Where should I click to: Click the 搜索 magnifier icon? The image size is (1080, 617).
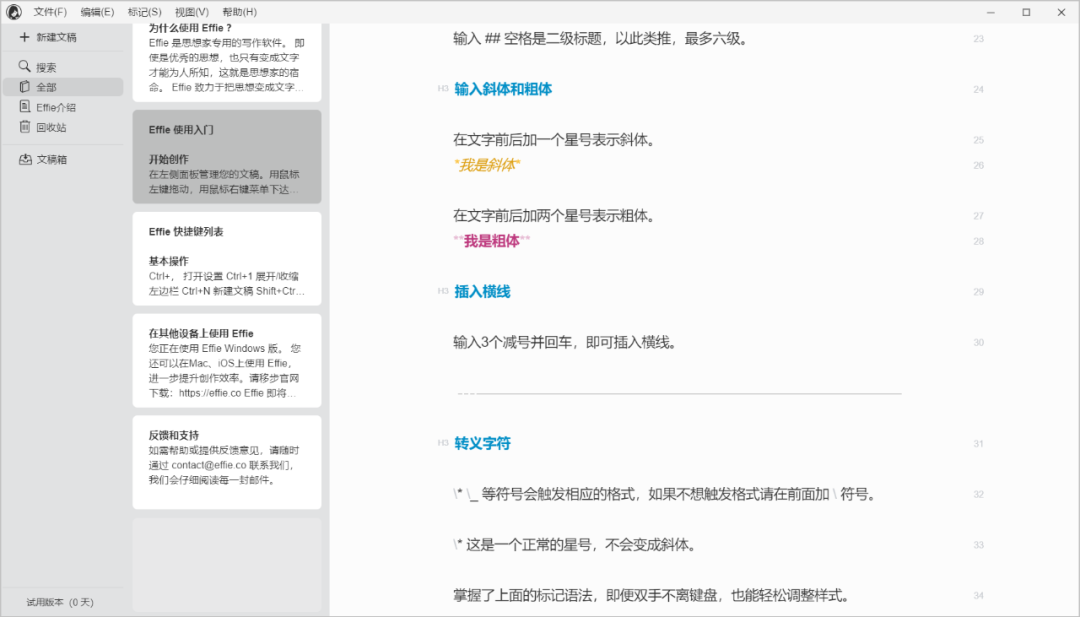point(24,67)
